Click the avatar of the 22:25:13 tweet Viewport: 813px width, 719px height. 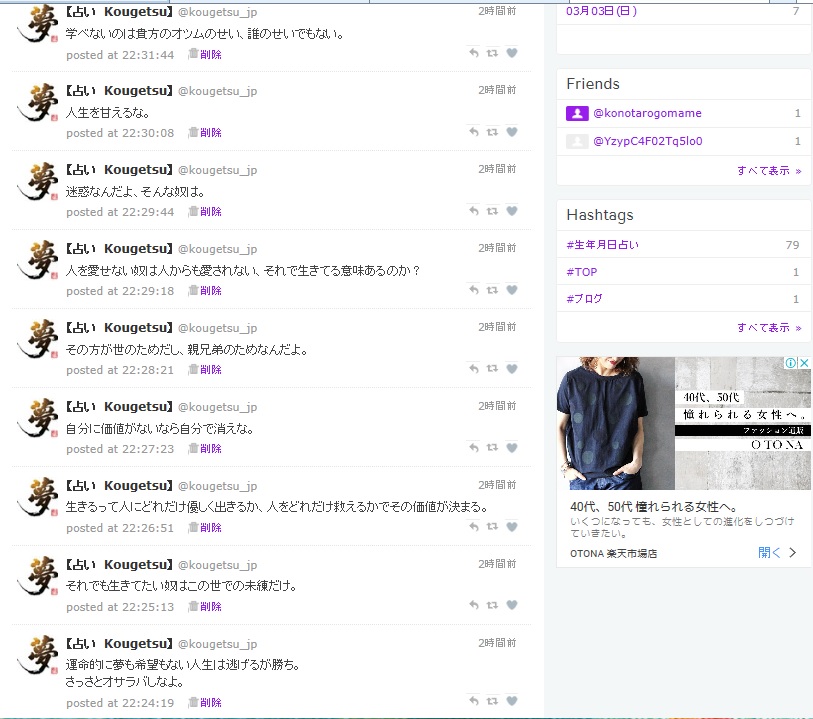tap(38, 576)
